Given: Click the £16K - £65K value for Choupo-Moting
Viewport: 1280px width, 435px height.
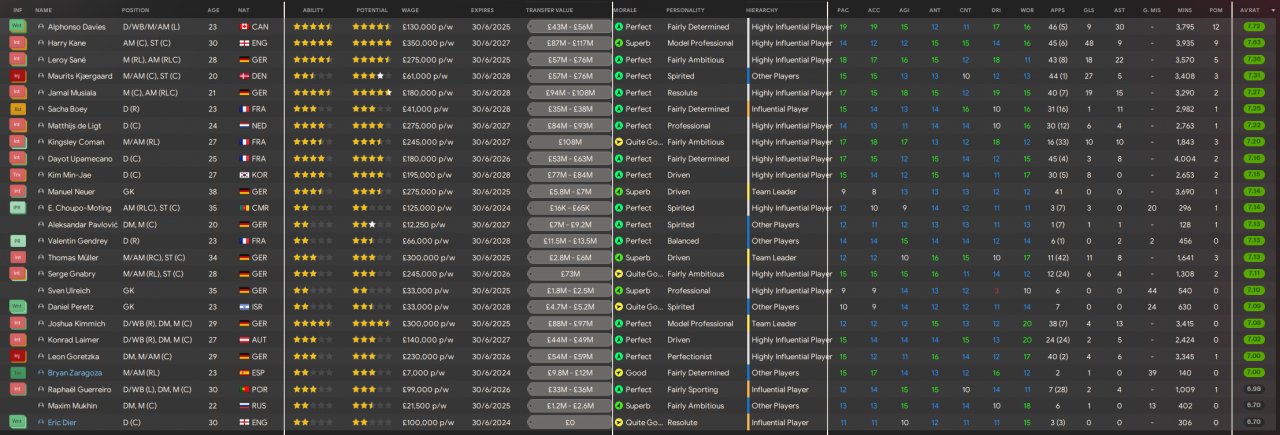Looking at the screenshot, I should 570,208.
